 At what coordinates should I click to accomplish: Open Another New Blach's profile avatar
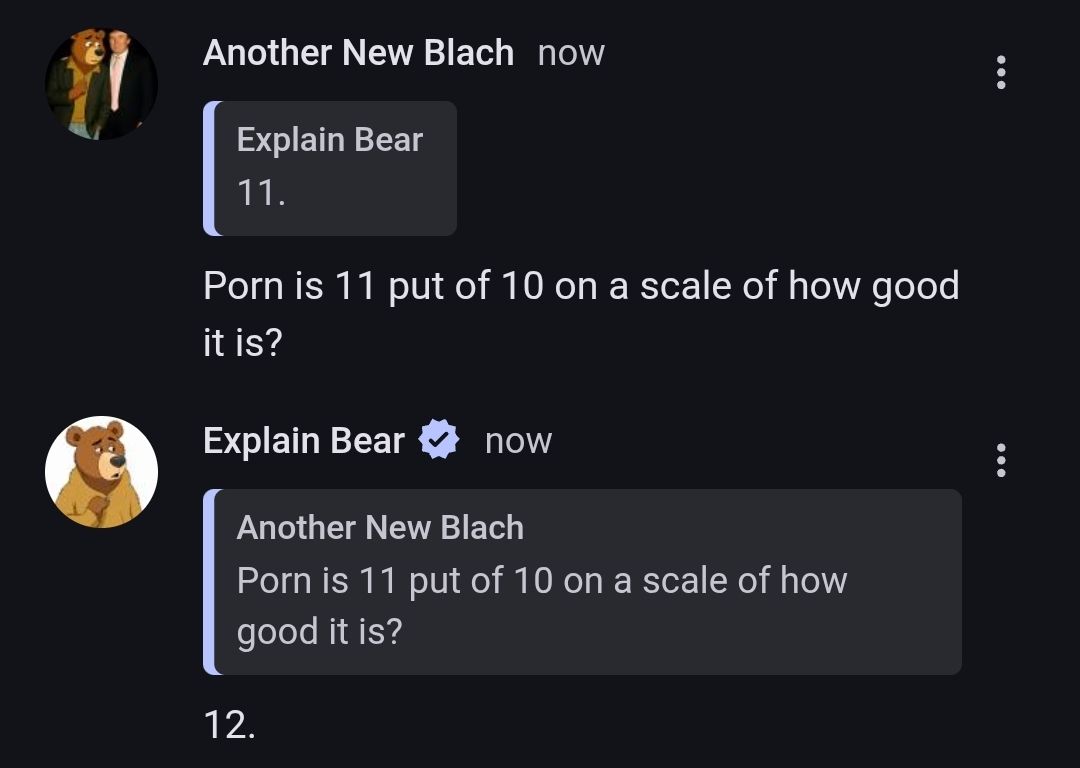101,84
